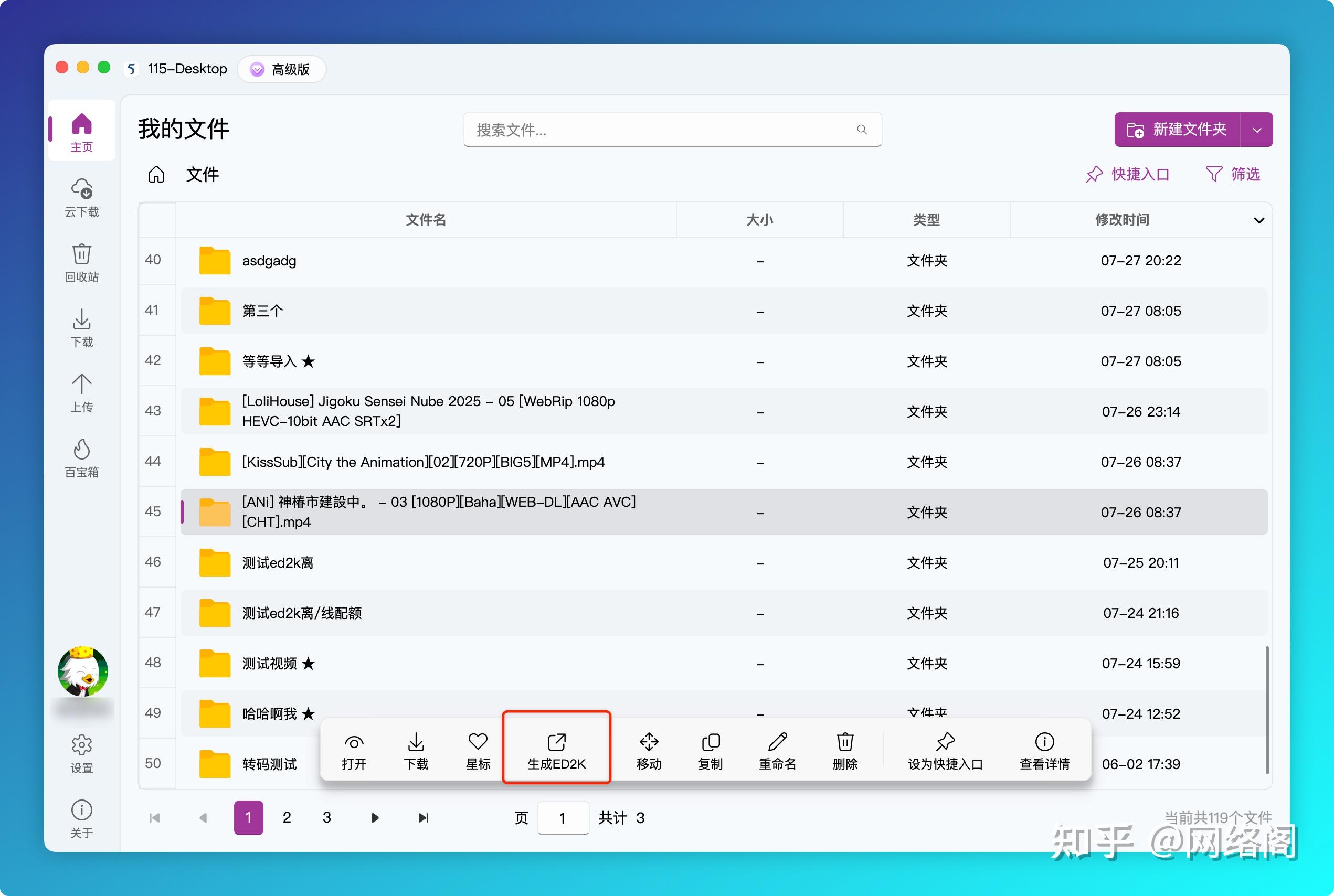Click the 文件 breadcrumb link

[203, 174]
